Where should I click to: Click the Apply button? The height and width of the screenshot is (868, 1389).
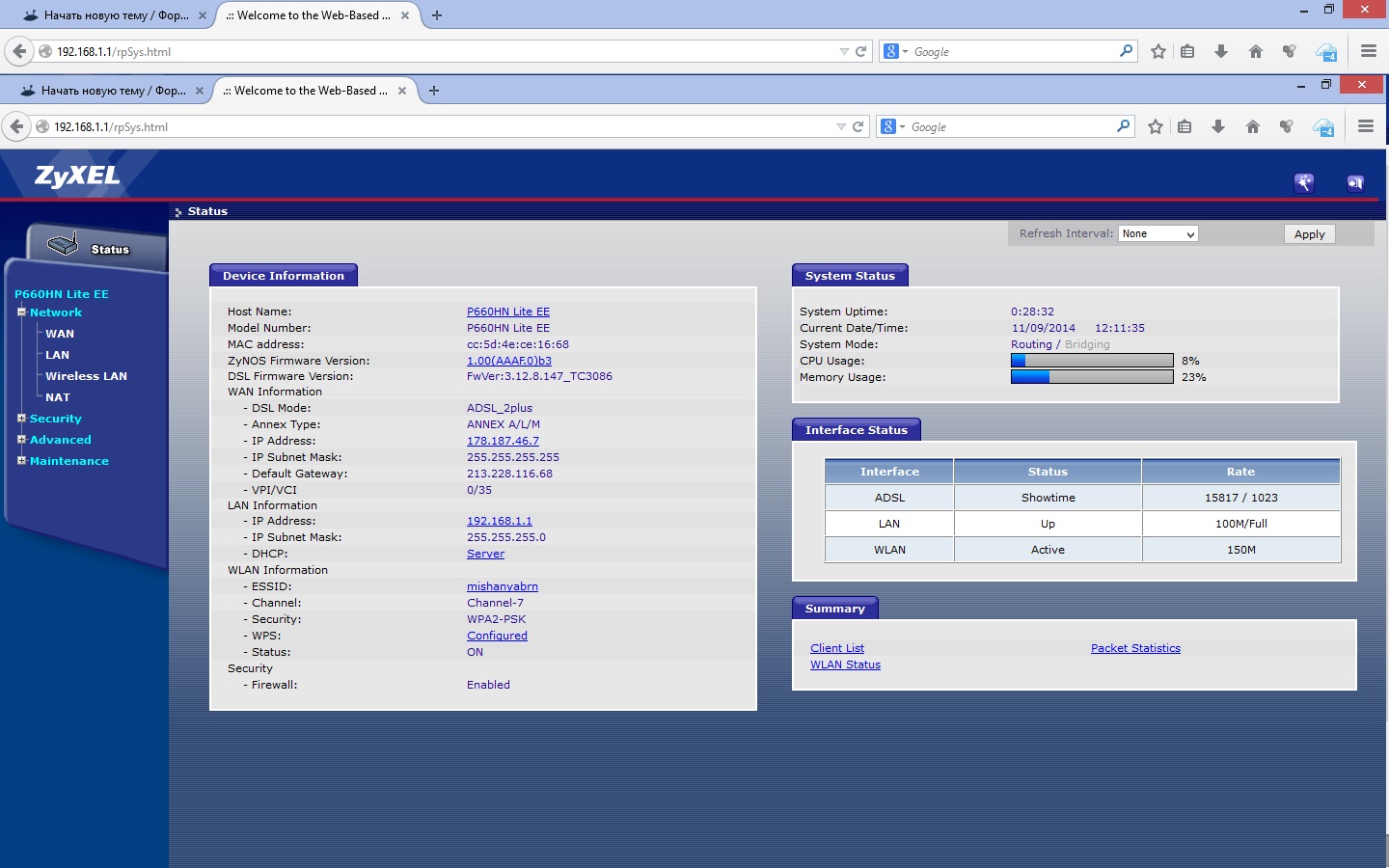point(1310,233)
